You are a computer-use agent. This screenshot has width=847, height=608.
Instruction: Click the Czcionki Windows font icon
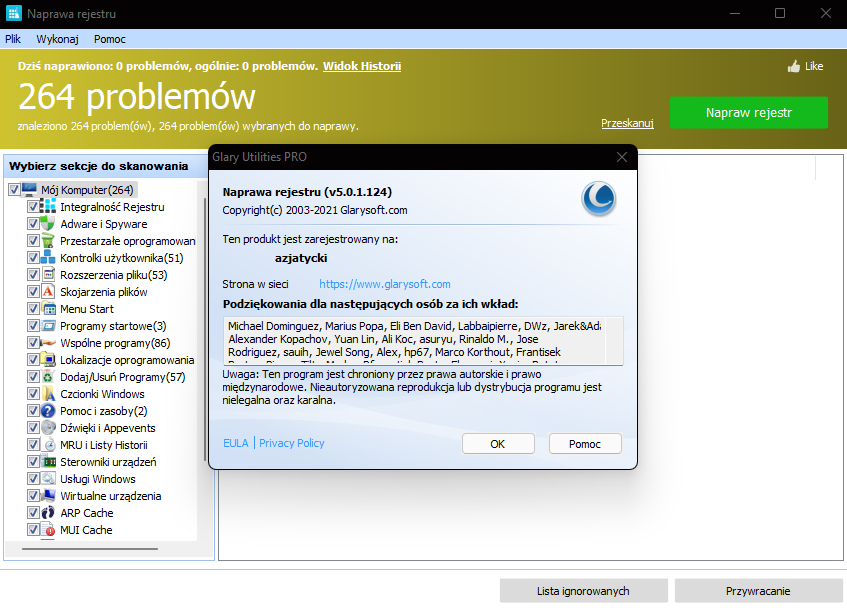[x=48, y=394]
